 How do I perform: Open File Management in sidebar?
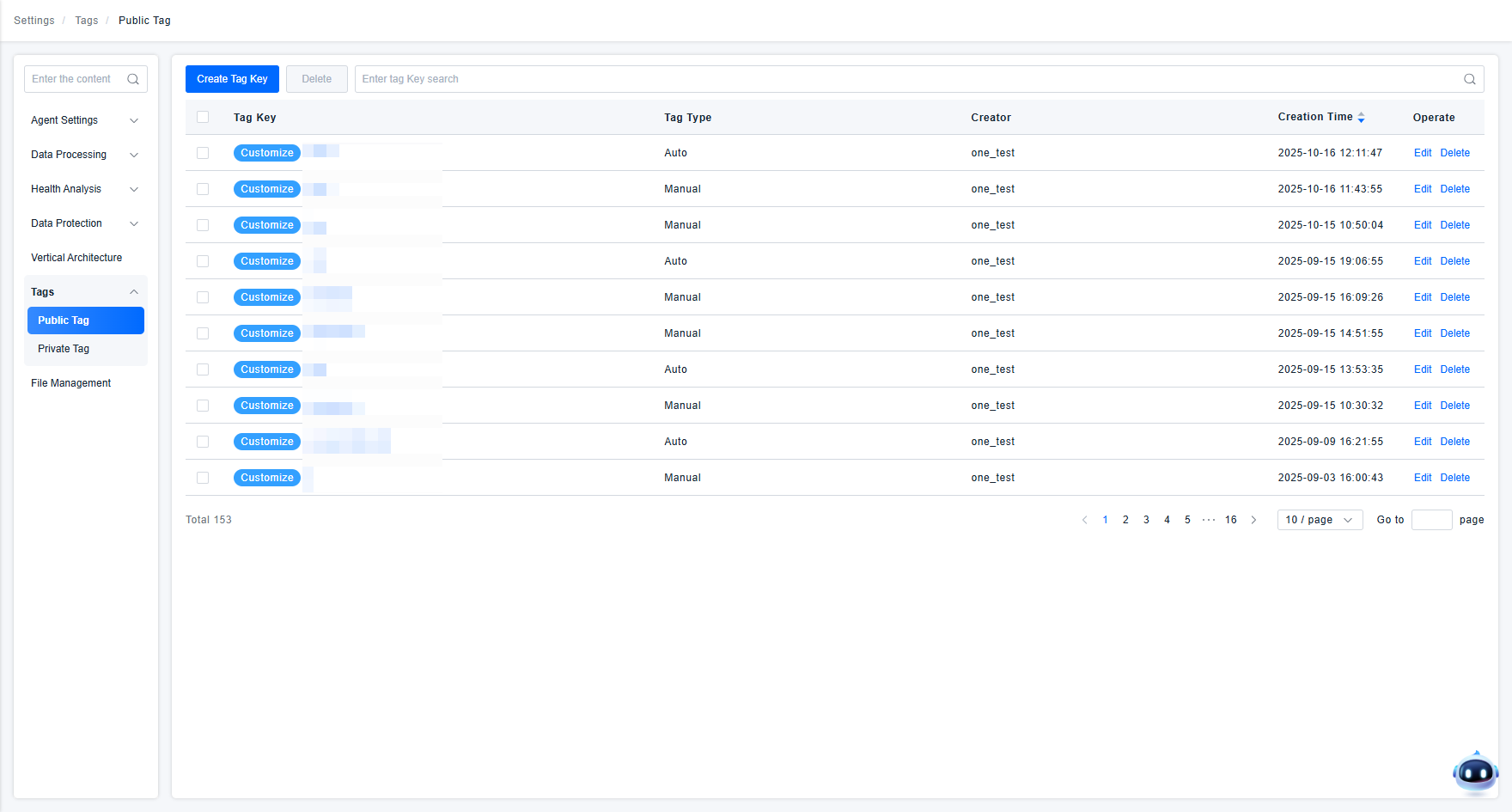coord(71,383)
